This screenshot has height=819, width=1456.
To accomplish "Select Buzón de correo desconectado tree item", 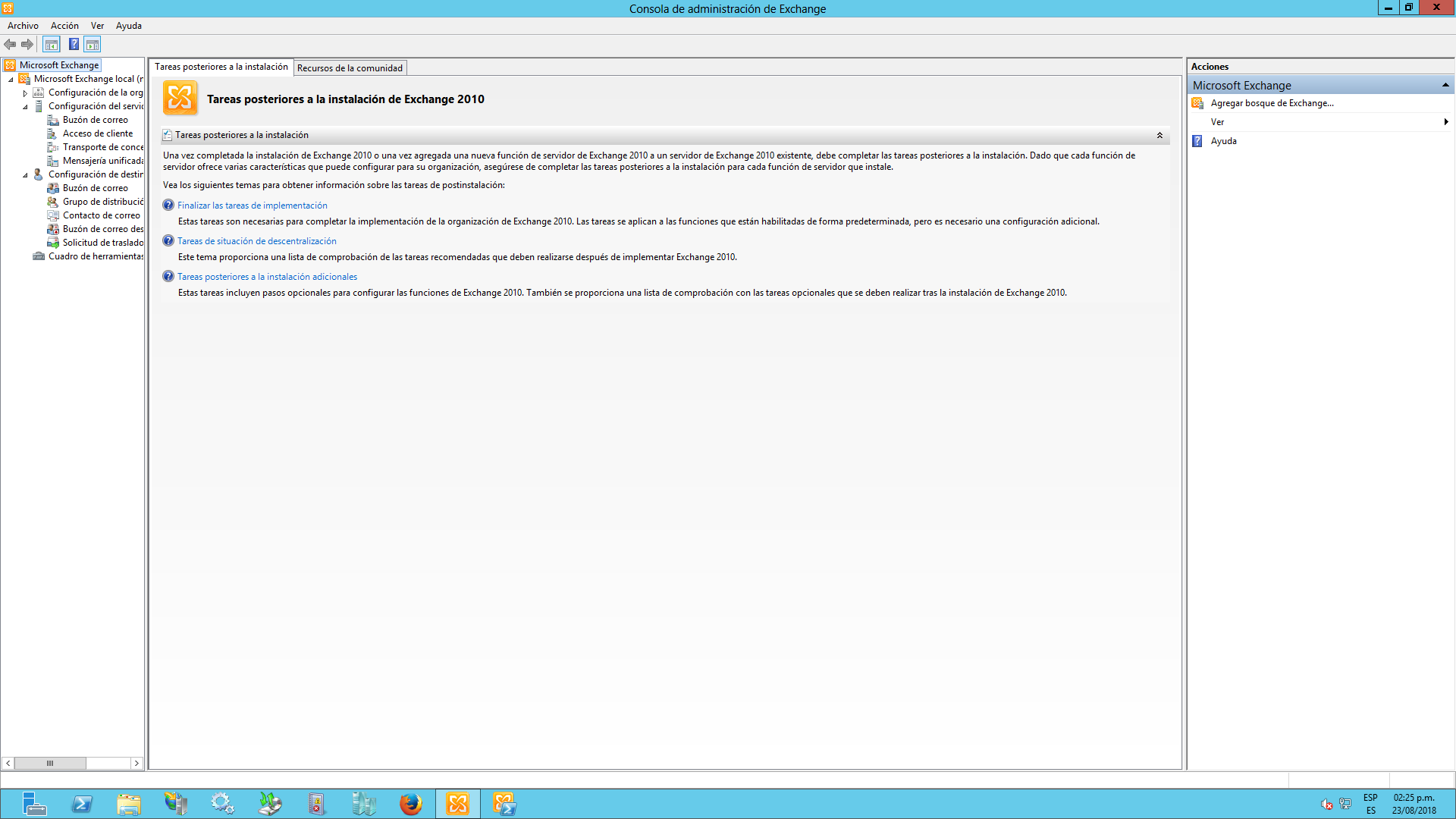I will click(103, 229).
